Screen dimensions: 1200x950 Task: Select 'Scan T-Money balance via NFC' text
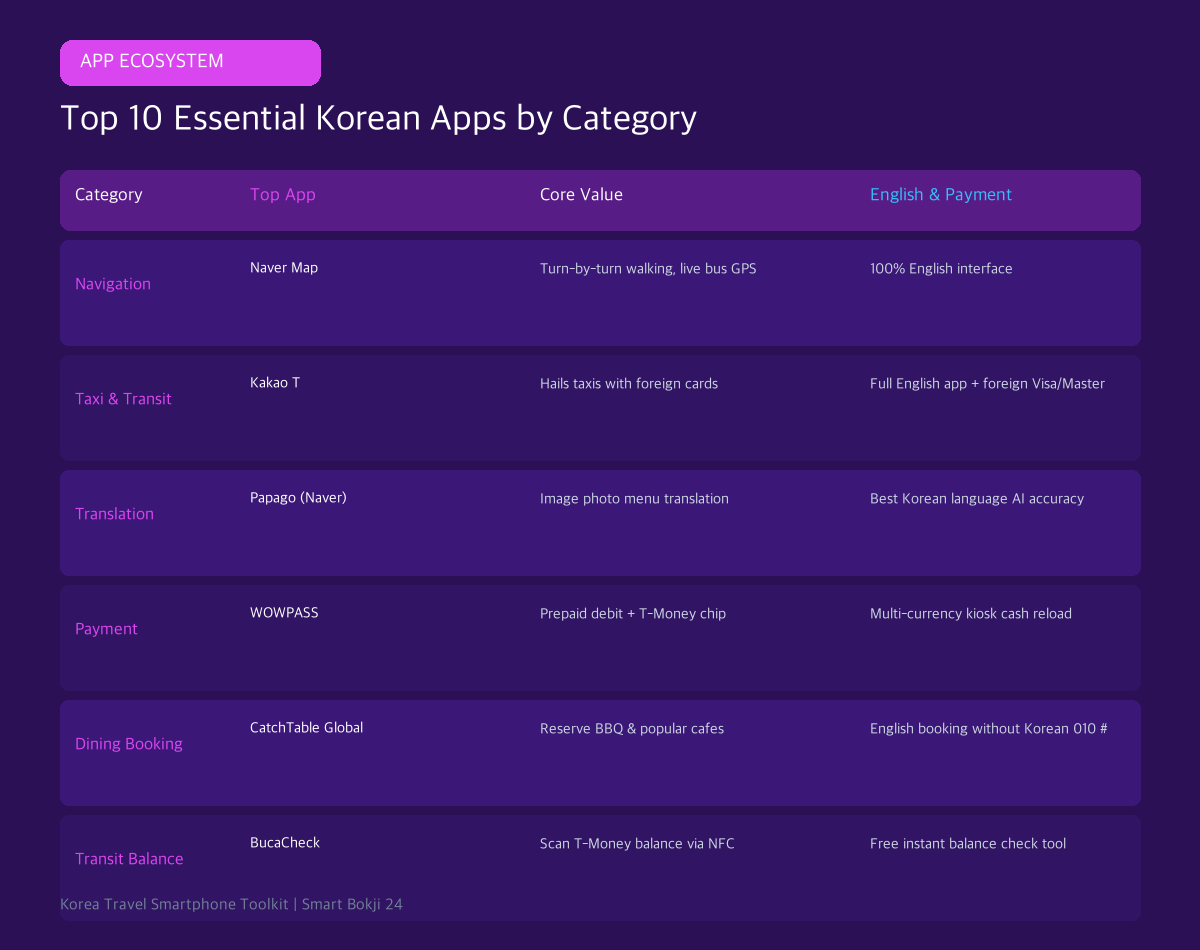coord(637,844)
